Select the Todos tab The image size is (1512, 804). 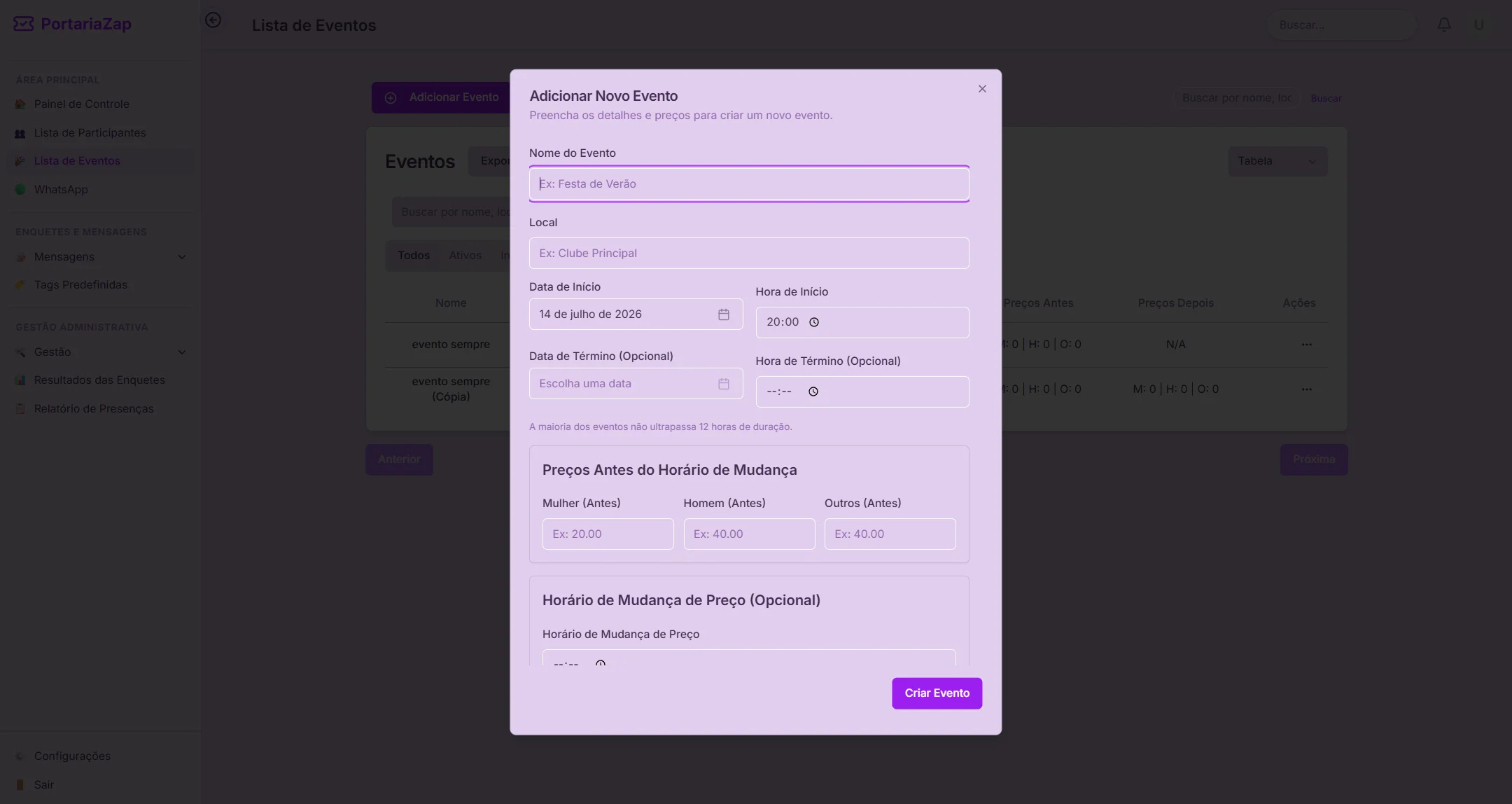(414, 256)
